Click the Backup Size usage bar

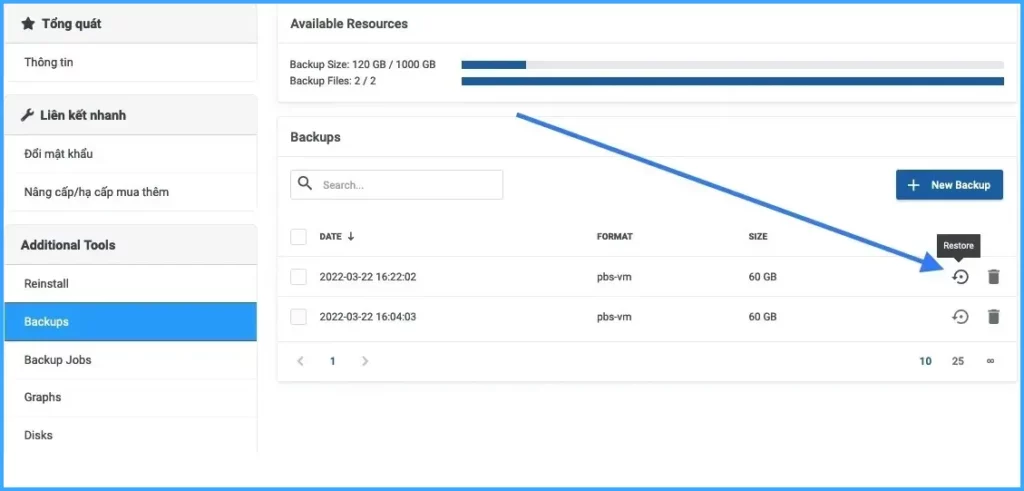732,65
